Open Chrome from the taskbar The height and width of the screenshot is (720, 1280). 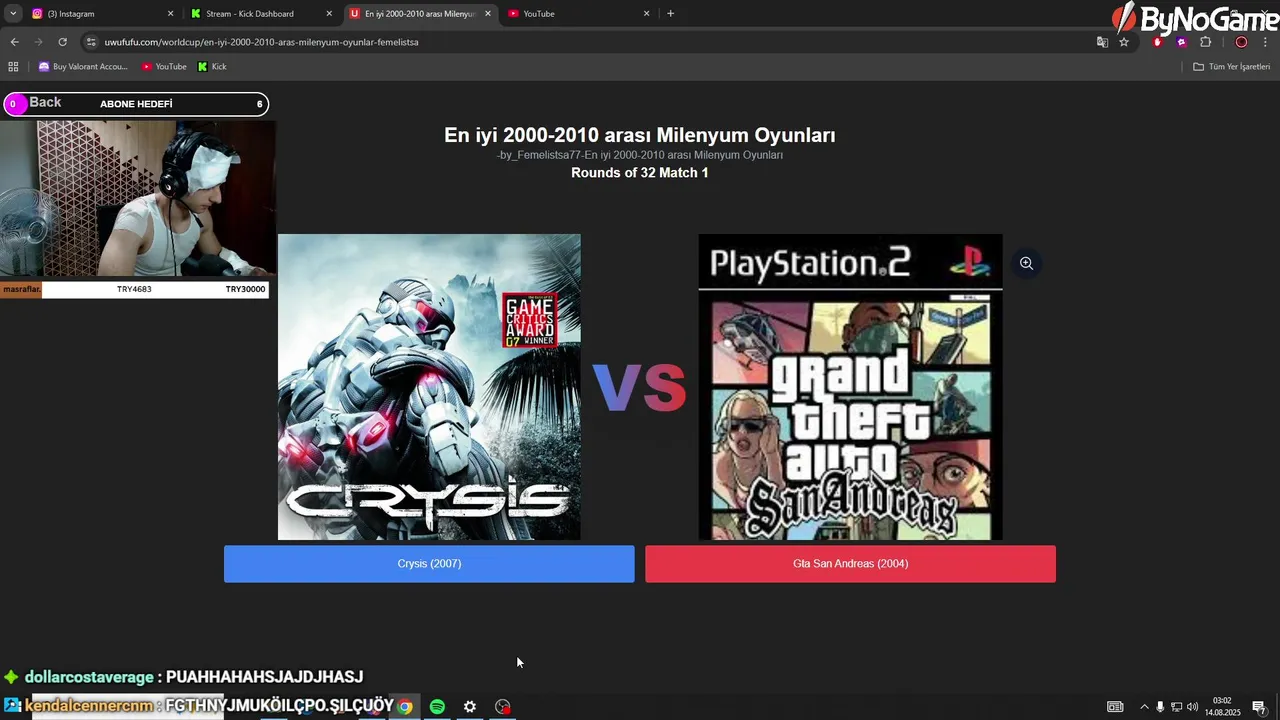point(405,706)
